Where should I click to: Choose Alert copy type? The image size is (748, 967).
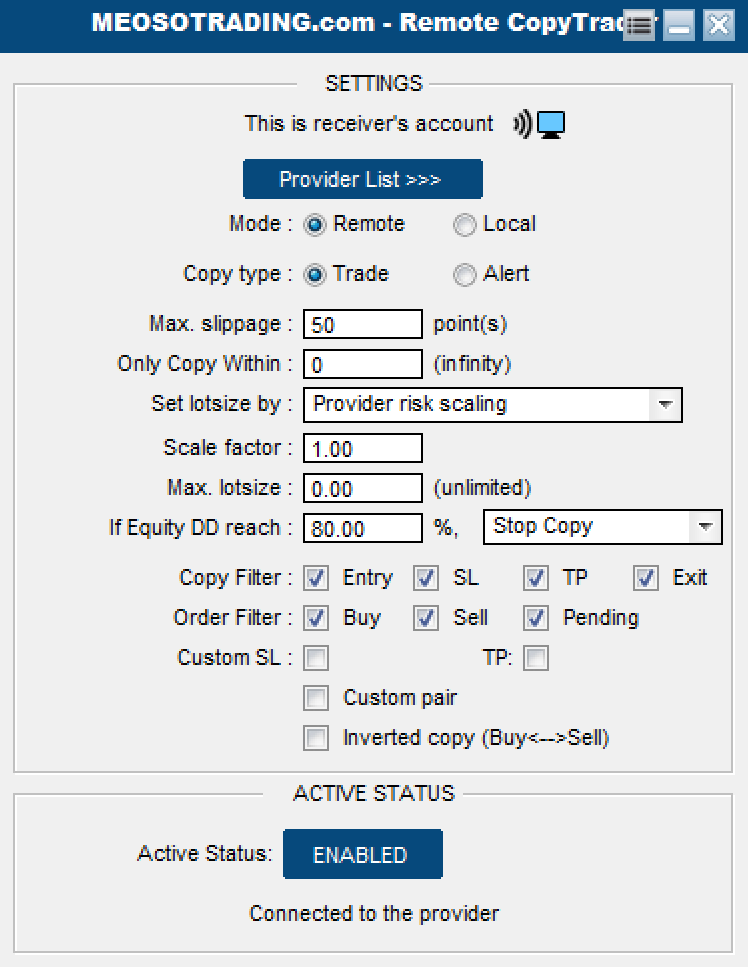(x=465, y=275)
